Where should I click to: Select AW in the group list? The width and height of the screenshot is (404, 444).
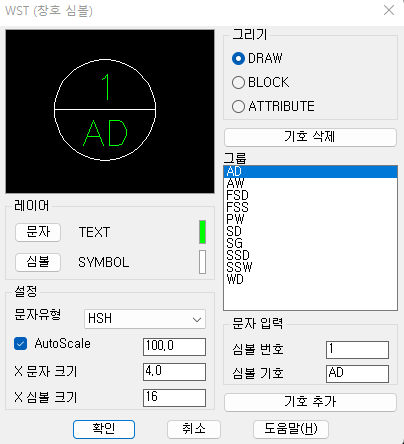tap(310, 183)
